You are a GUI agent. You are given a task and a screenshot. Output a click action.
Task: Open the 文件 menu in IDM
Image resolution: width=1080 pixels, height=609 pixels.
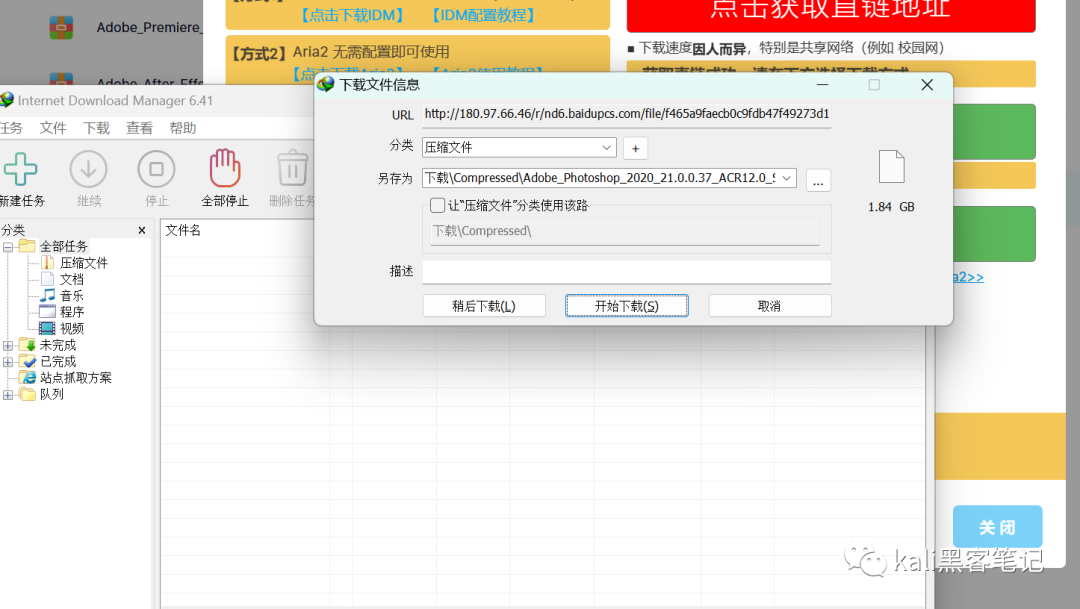53,128
